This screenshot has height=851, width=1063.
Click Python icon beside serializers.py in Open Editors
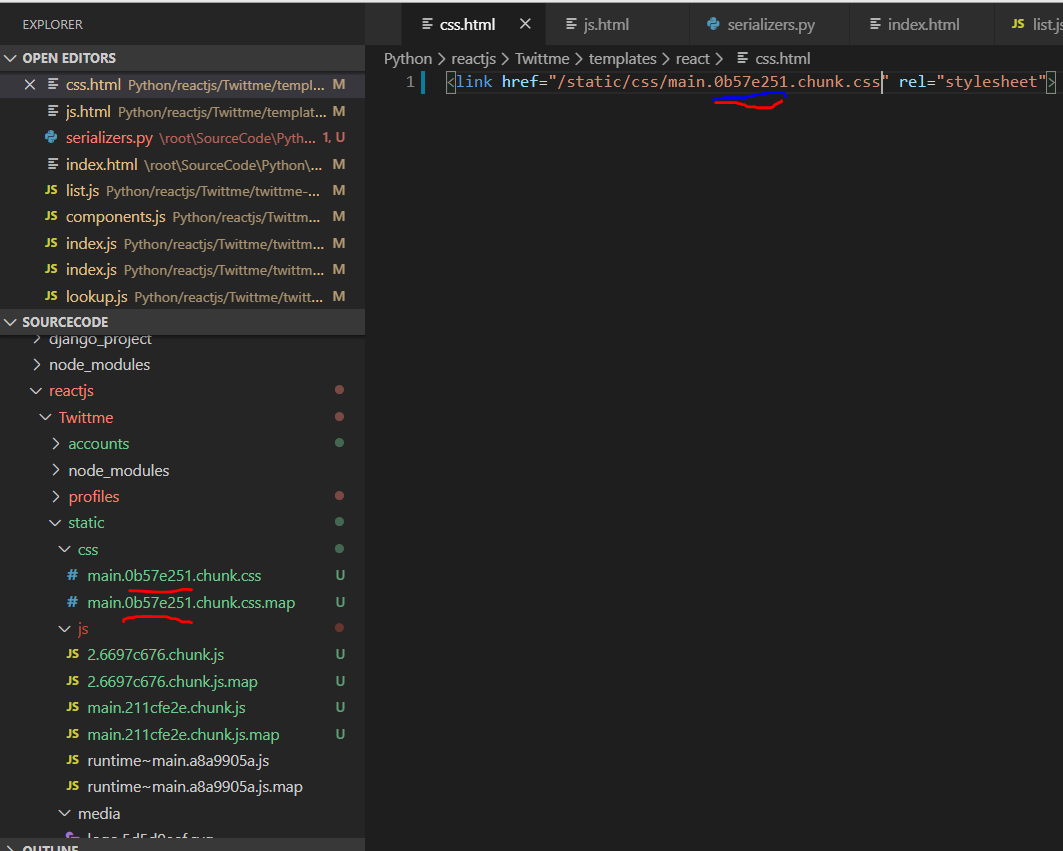(x=51, y=138)
